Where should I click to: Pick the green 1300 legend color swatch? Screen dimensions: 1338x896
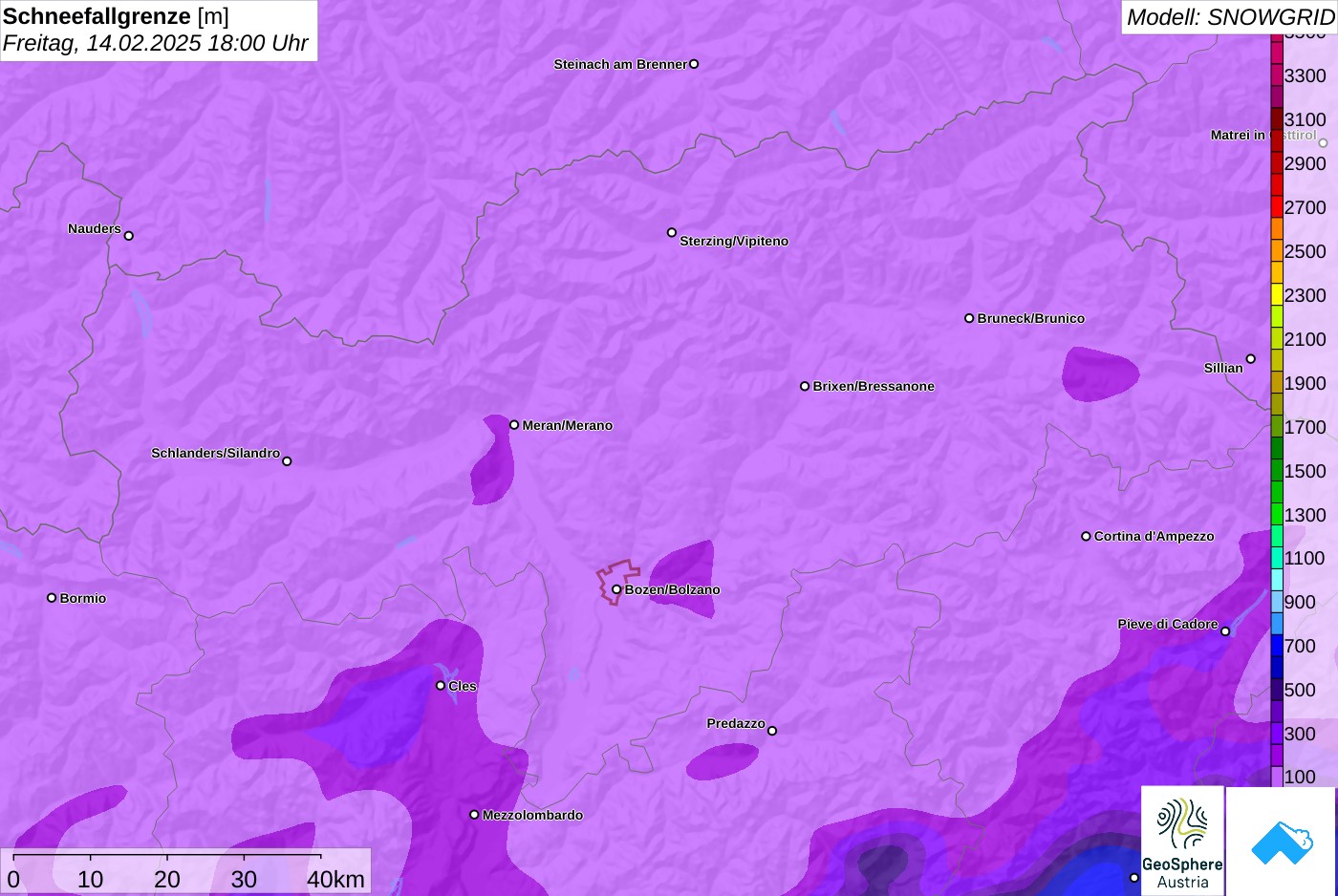click(x=1277, y=513)
